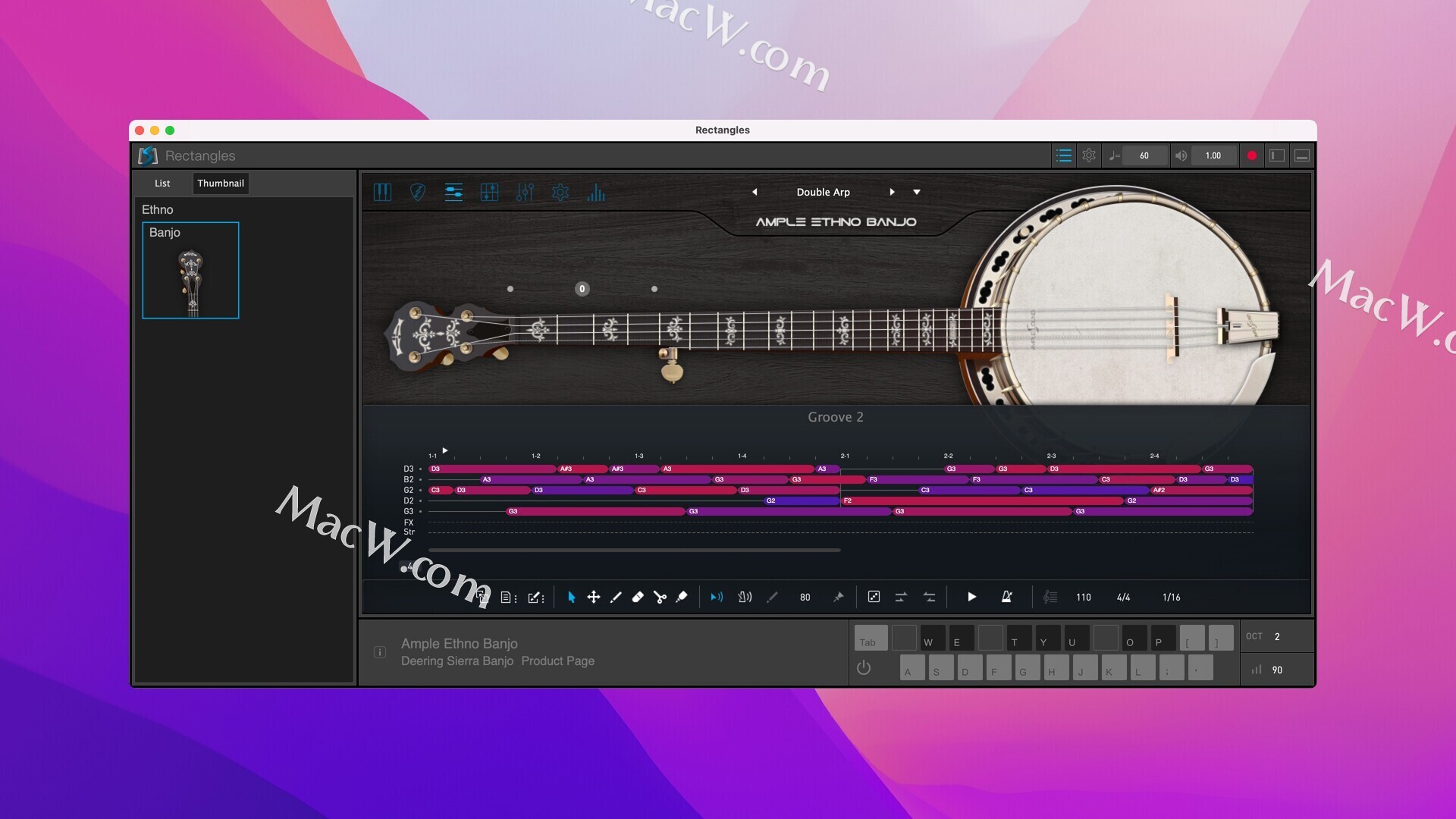This screenshot has height=819, width=1456.
Task: Click the speaker volume icon
Action: 1181,155
